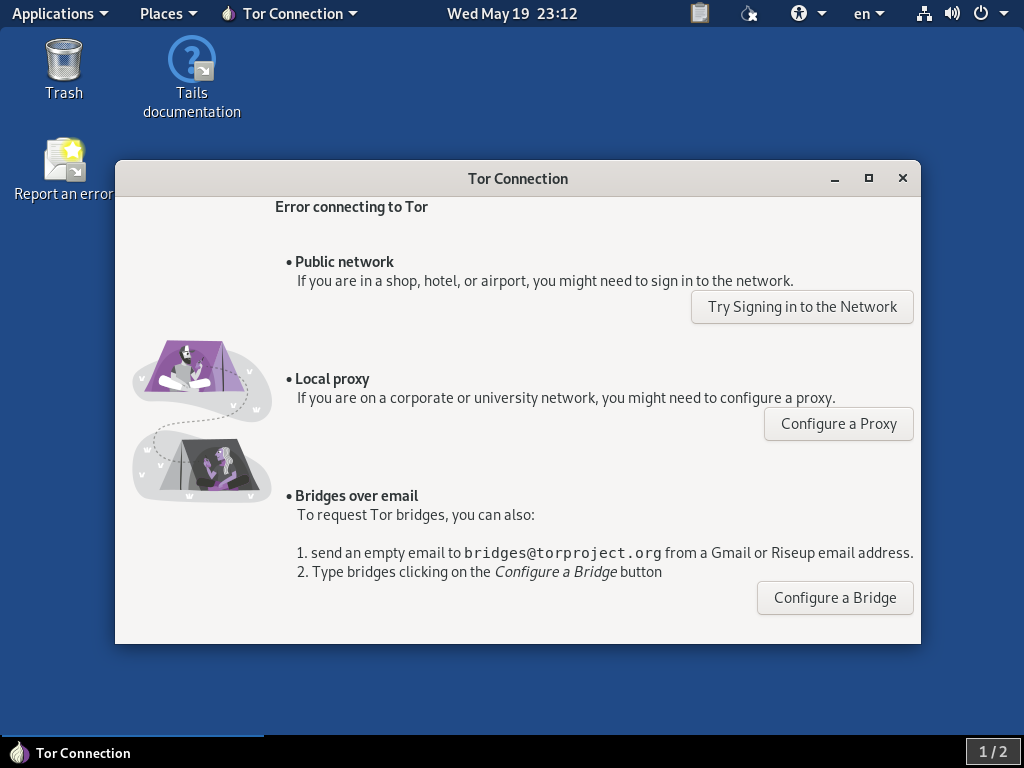Click the volume speaker icon
1024x768 pixels.
point(952,13)
